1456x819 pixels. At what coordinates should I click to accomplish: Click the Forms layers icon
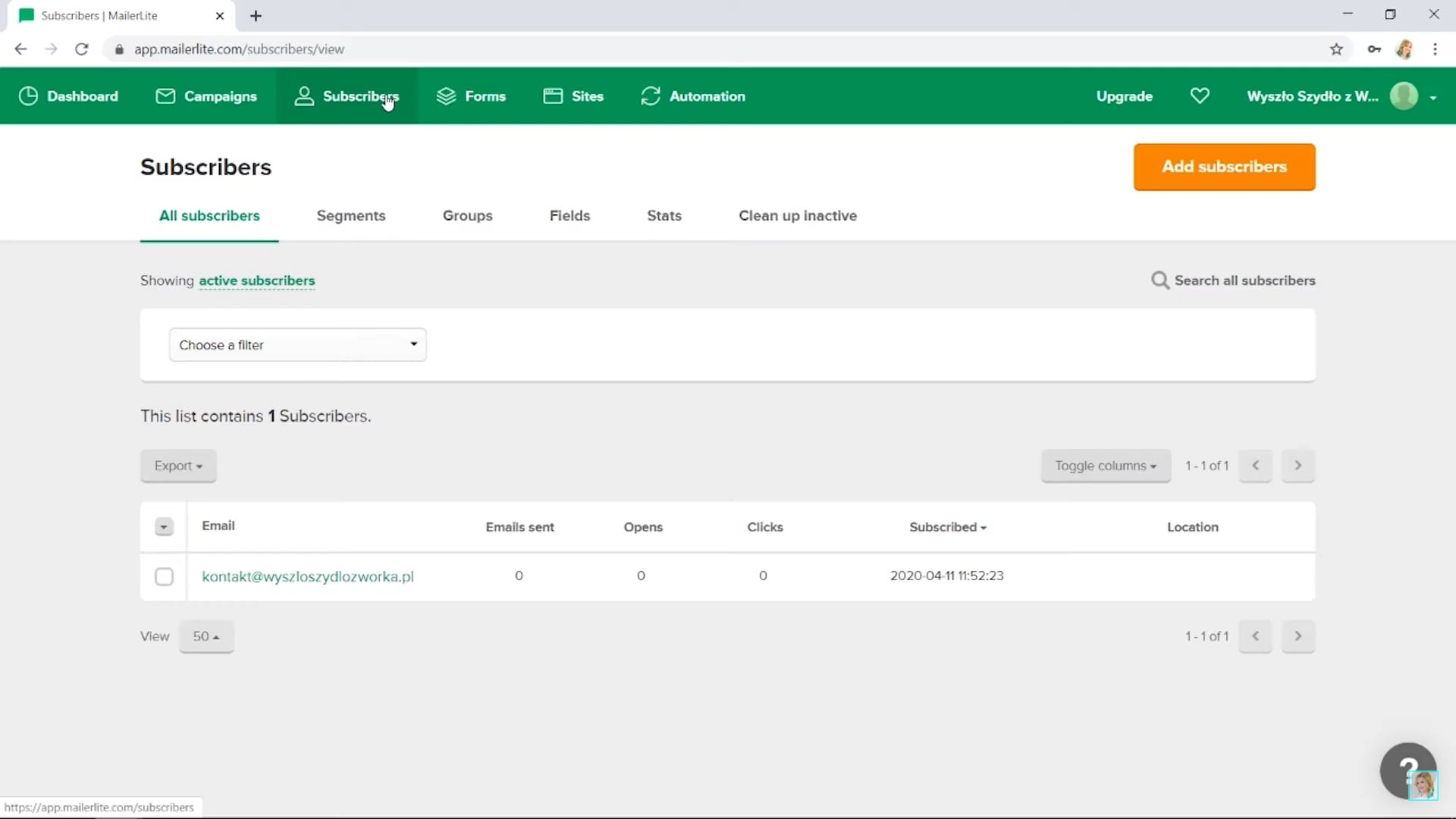click(x=446, y=96)
